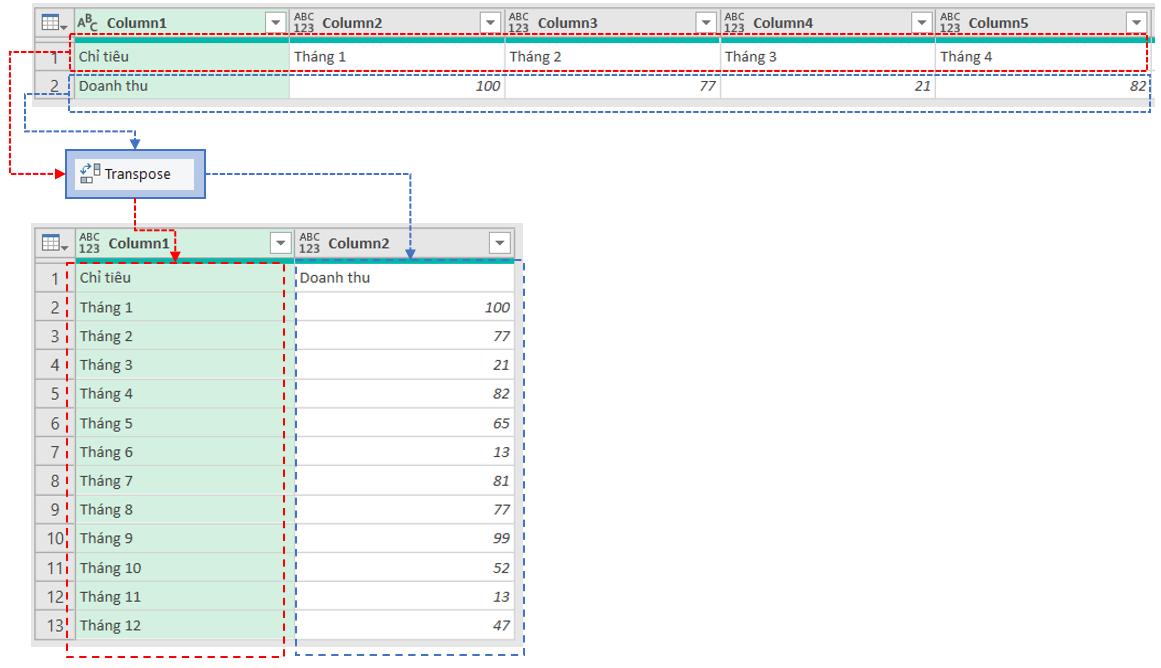The height and width of the screenshot is (668, 1161).
Task: Click the 'Tháng 4' cell in the top table
Action: pos(1043,56)
